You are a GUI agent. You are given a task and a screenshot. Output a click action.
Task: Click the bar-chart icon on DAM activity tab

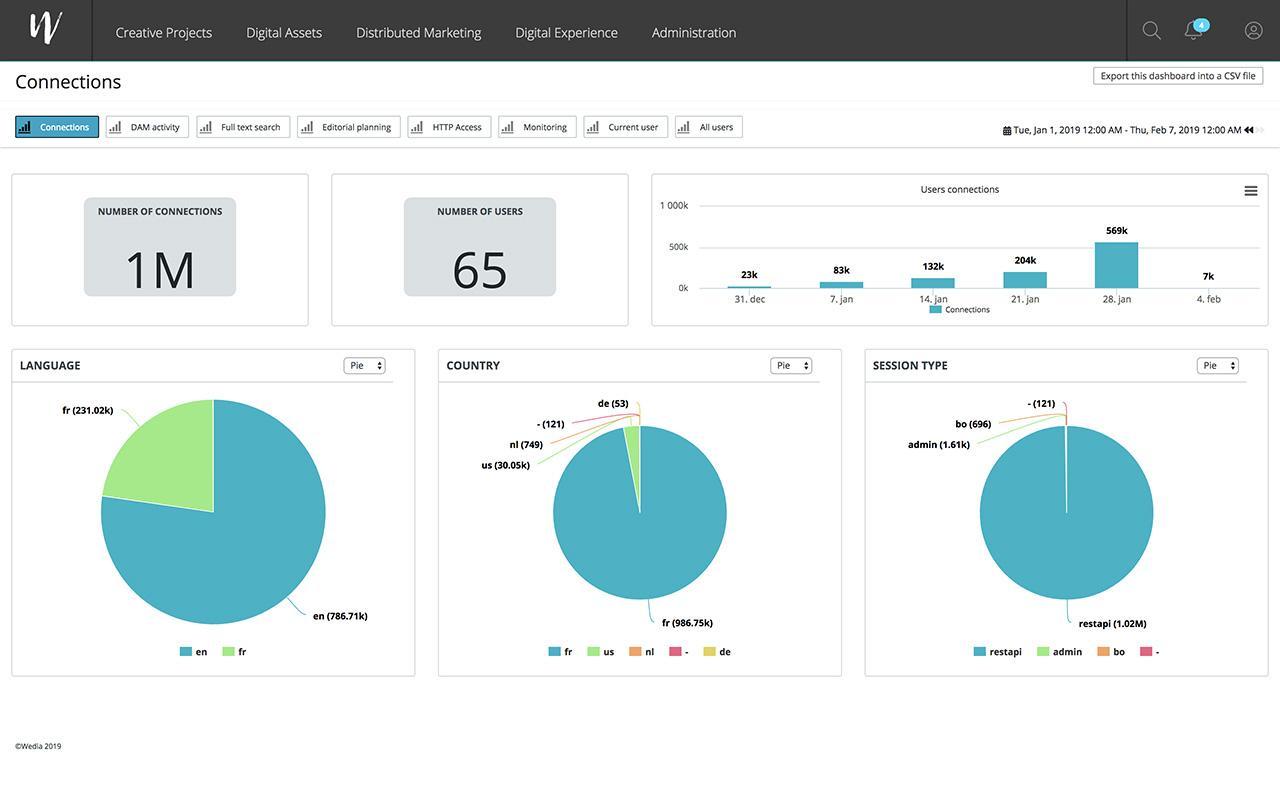[116, 127]
